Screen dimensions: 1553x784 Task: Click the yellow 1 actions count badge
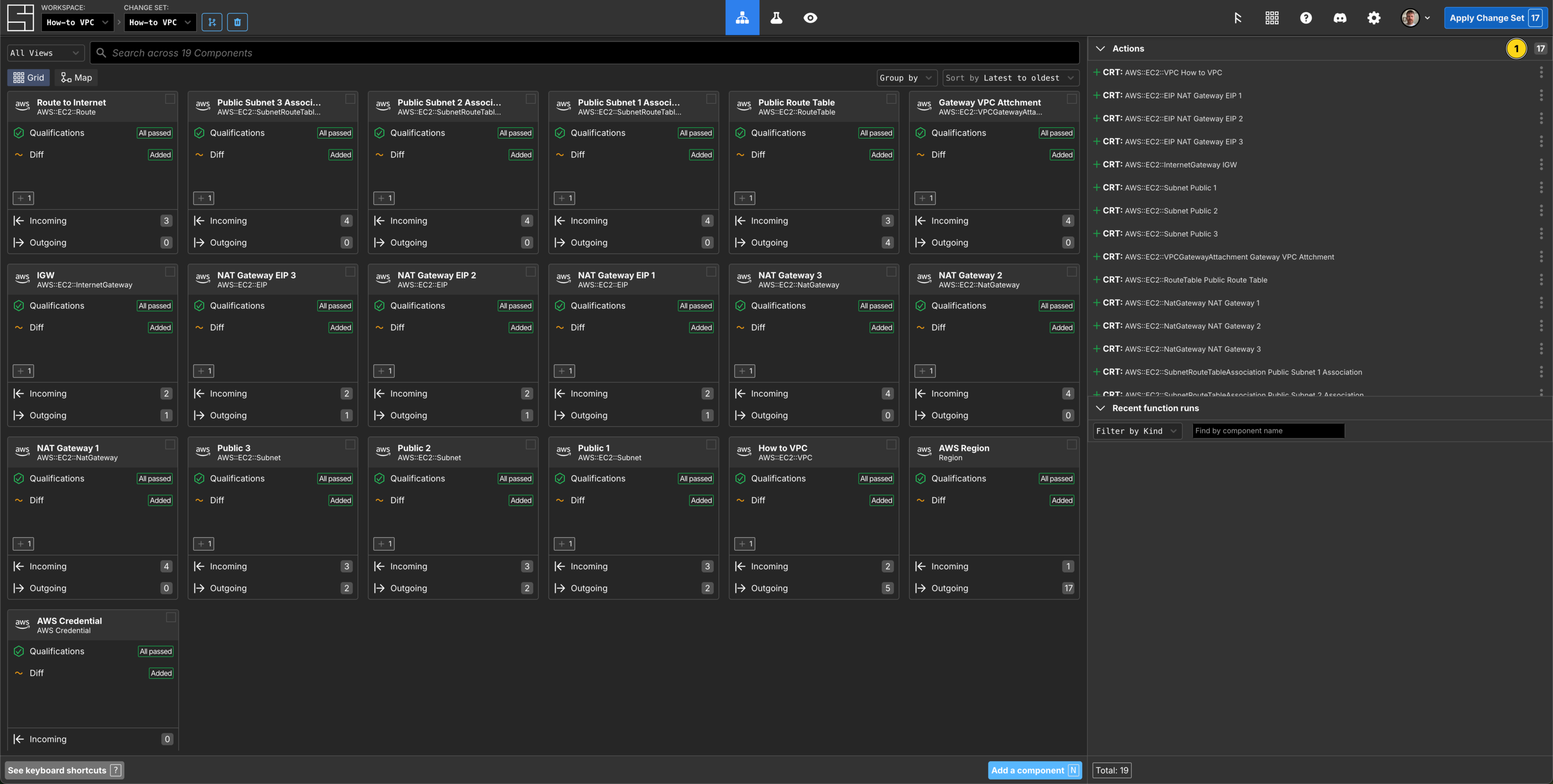click(x=1516, y=49)
